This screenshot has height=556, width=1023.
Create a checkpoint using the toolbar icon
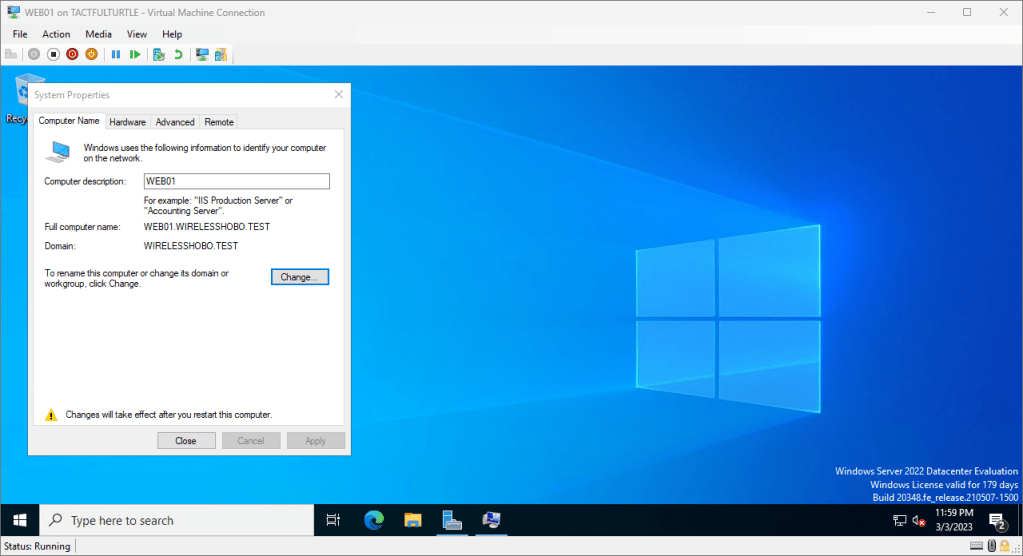158,54
